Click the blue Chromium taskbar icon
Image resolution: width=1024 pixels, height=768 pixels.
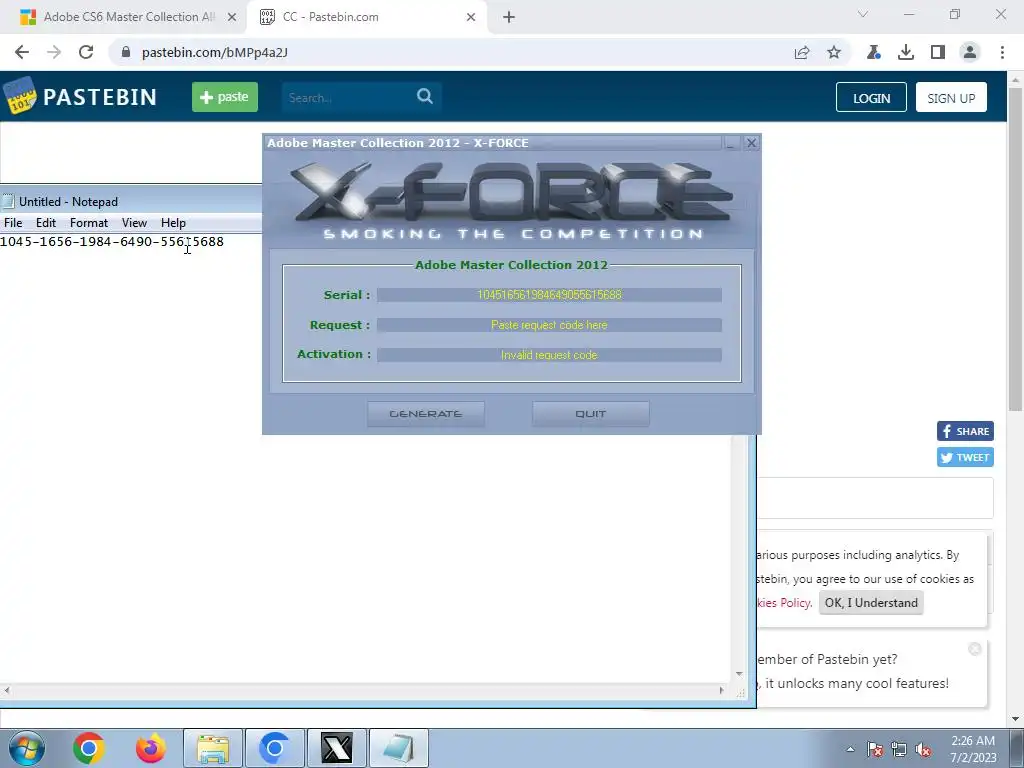coord(275,748)
